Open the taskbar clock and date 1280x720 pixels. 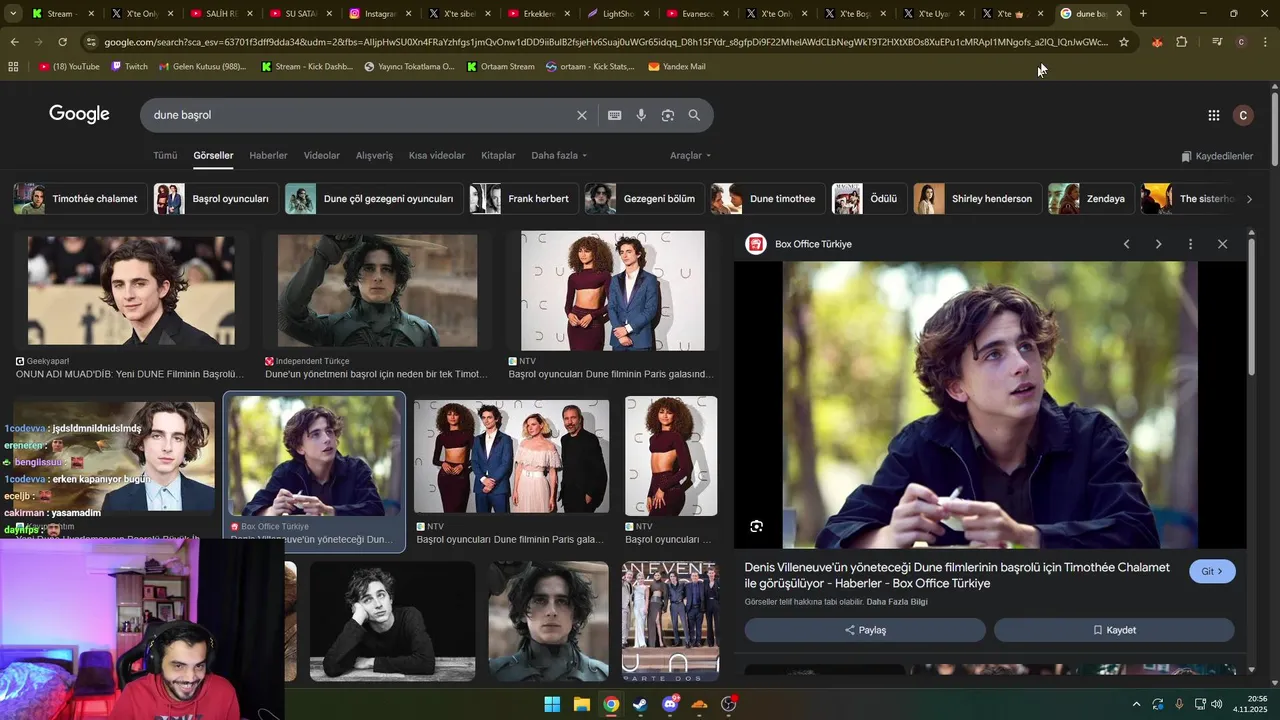pos(1250,704)
